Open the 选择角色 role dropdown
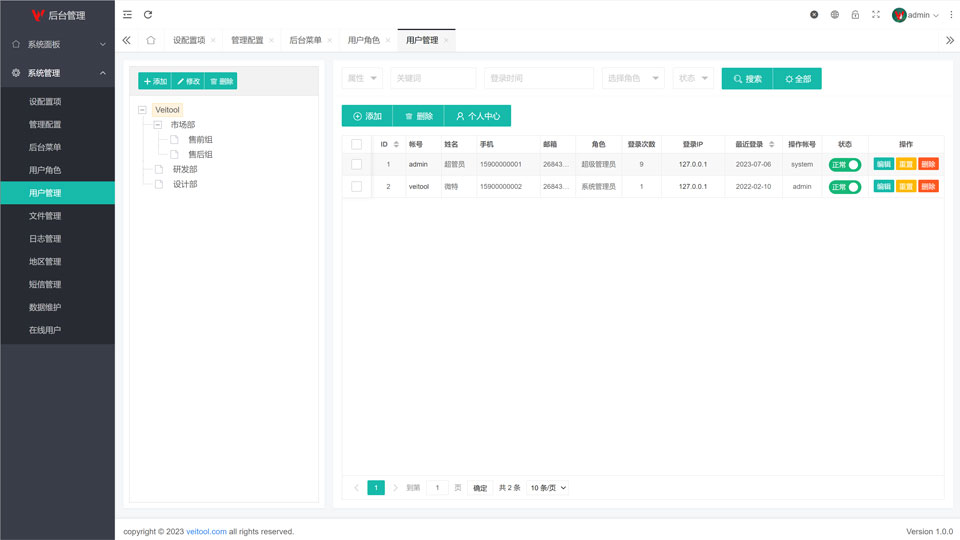This screenshot has width=960, height=540. point(633,78)
